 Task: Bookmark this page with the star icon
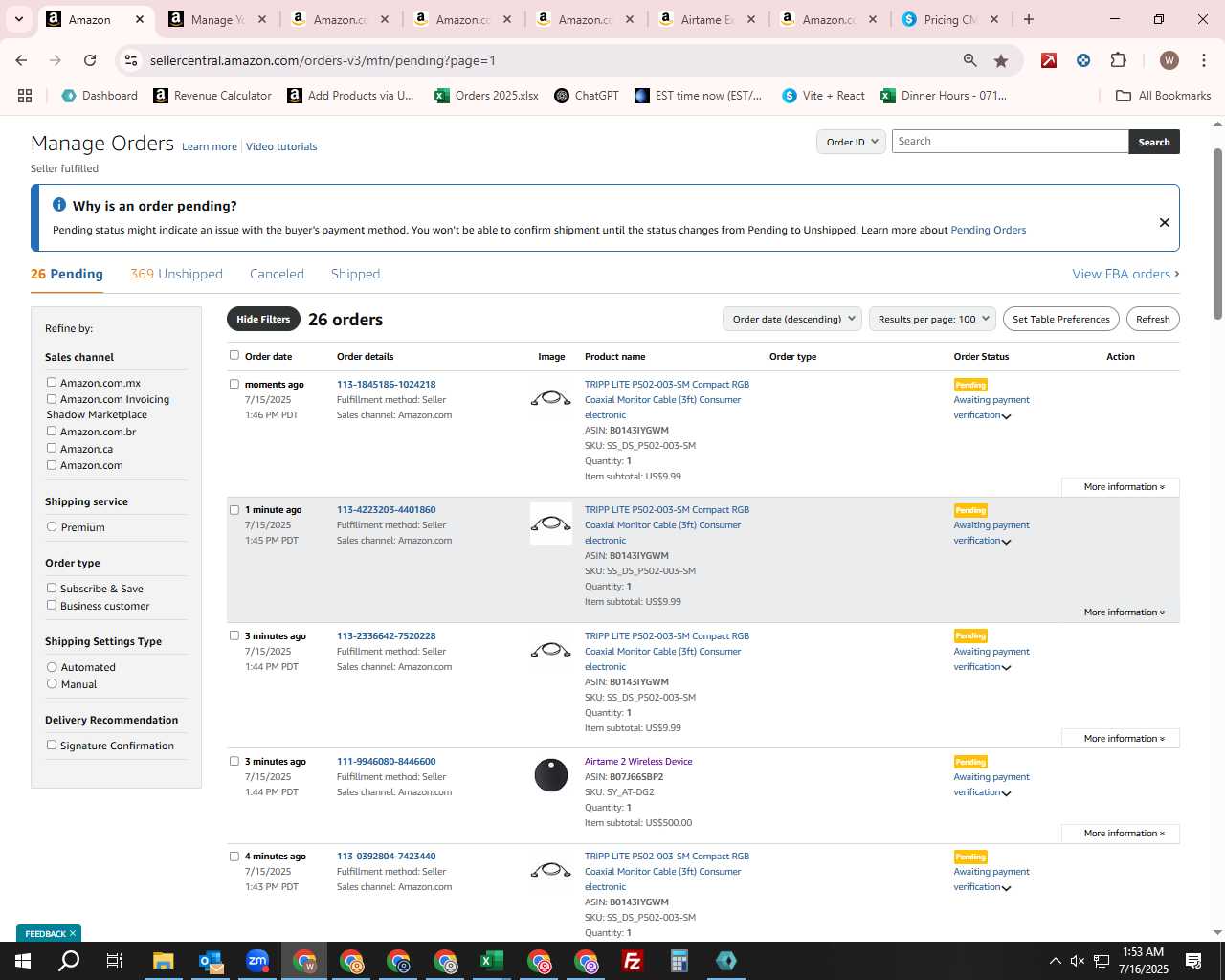(1001, 60)
